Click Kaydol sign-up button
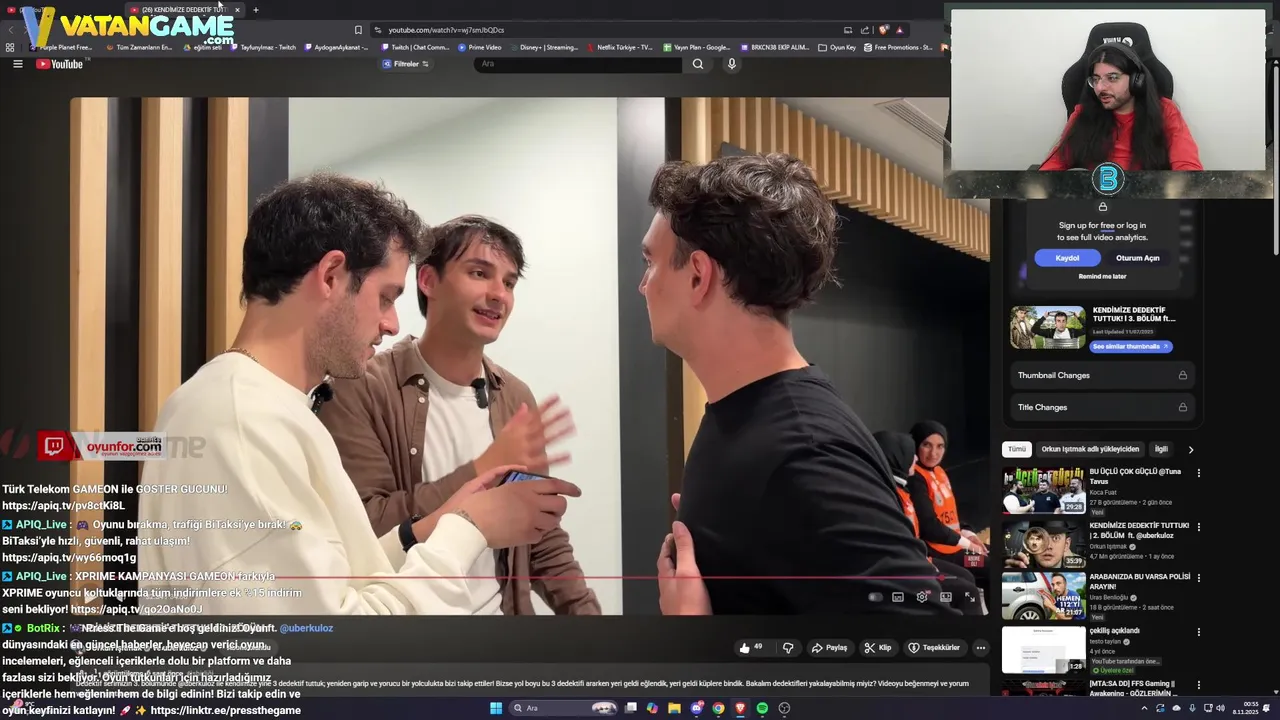The width and height of the screenshot is (1280, 720). click(x=1067, y=258)
